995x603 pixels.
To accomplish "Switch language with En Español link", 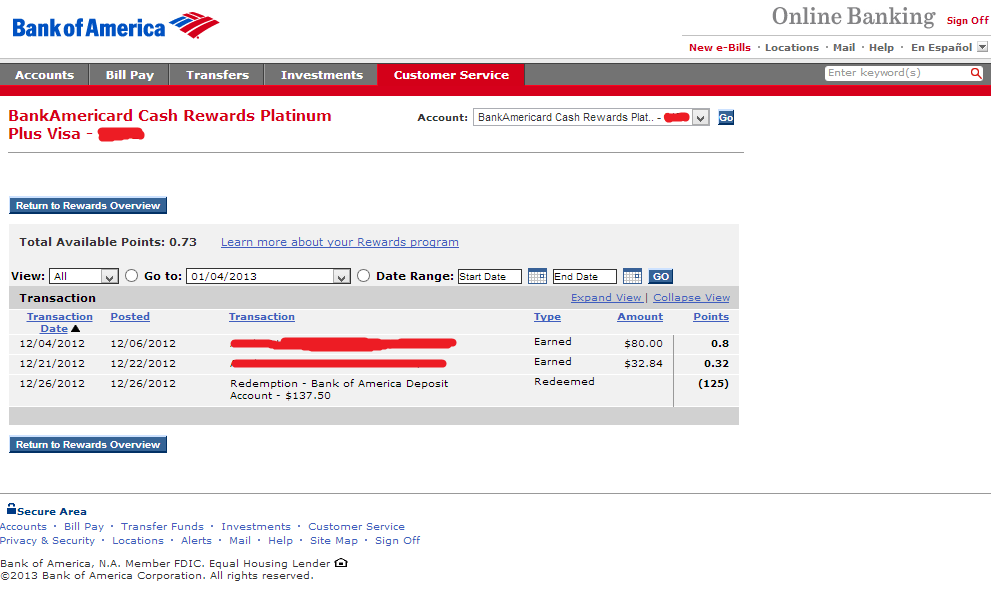I will coord(942,47).
